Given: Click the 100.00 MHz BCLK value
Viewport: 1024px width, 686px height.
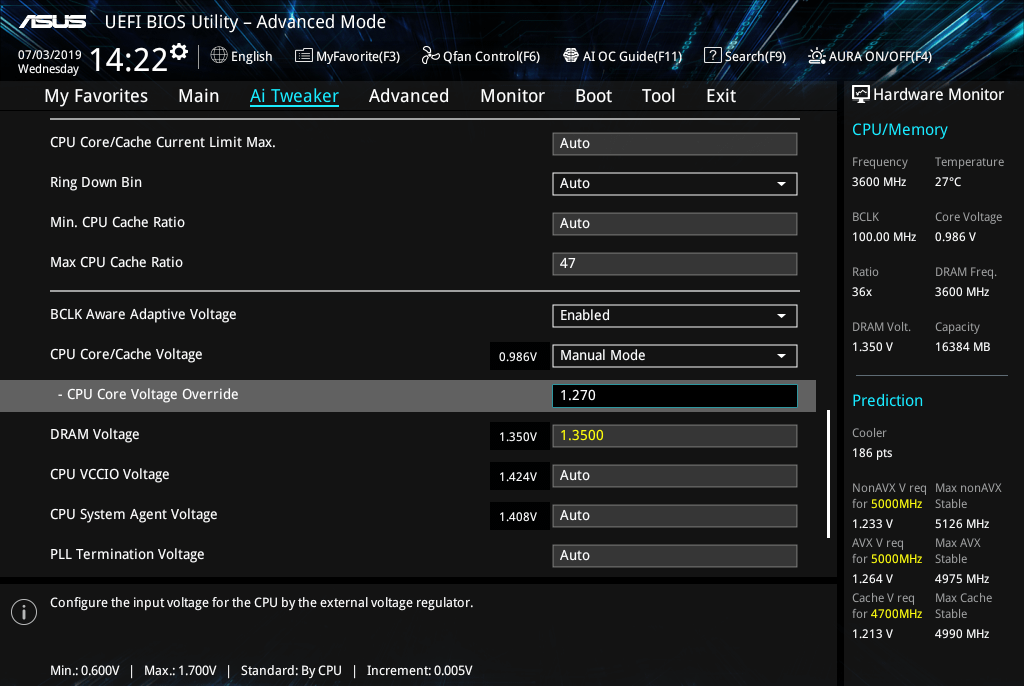Looking at the screenshot, I should click(x=884, y=237).
